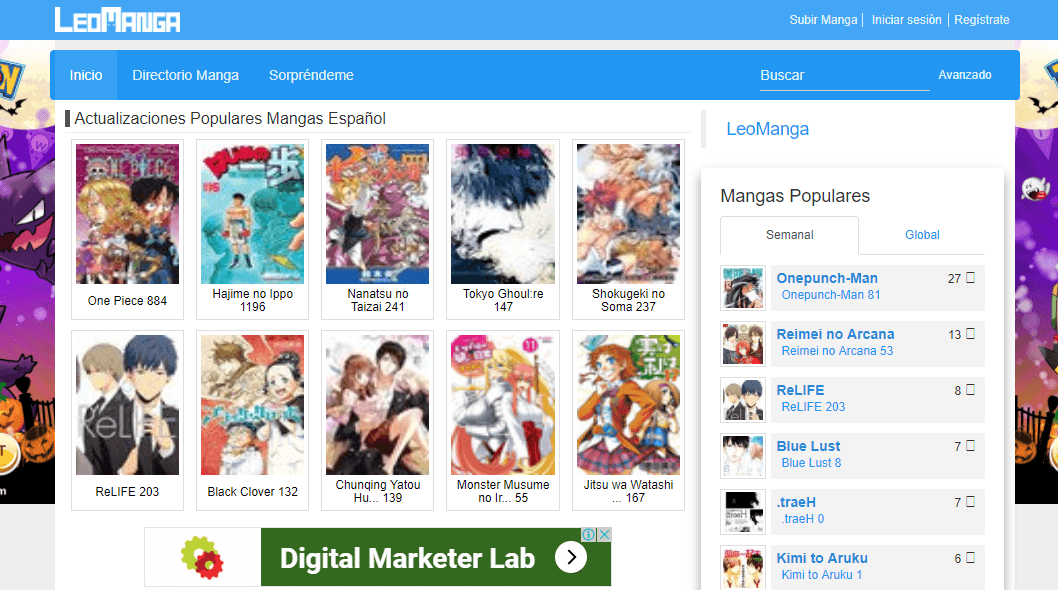The height and width of the screenshot is (590, 1058).
Task: Click the Blue Lust sidebar thumbnail
Action: click(x=743, y=456)
